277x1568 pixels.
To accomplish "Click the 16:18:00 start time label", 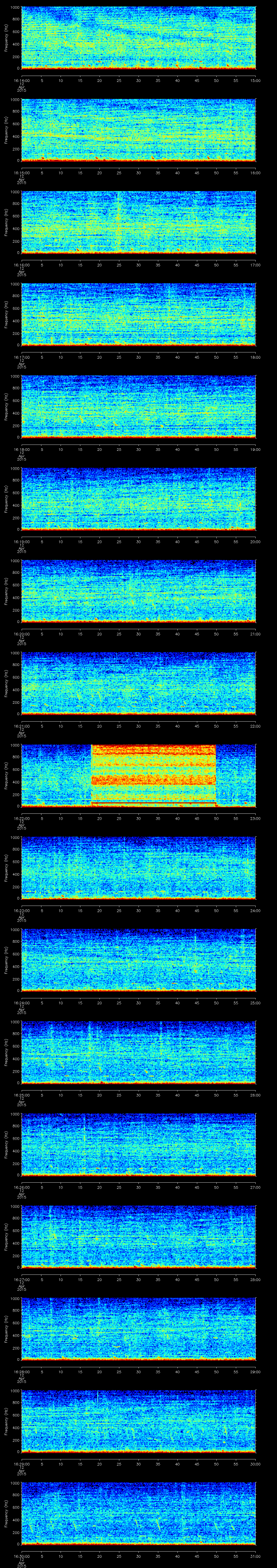I will [x=21, y=449].
